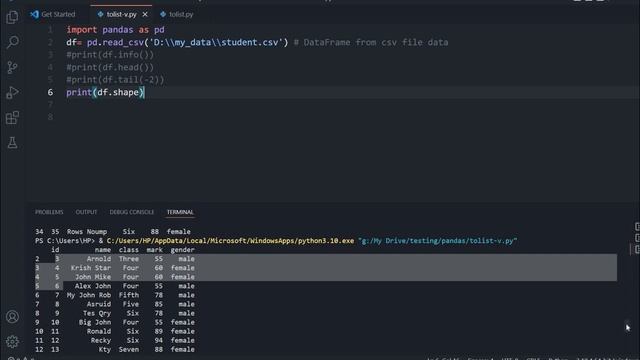The image size is (640, 360).
Task: Open the Extensions view icon
Action: [12, 118]
